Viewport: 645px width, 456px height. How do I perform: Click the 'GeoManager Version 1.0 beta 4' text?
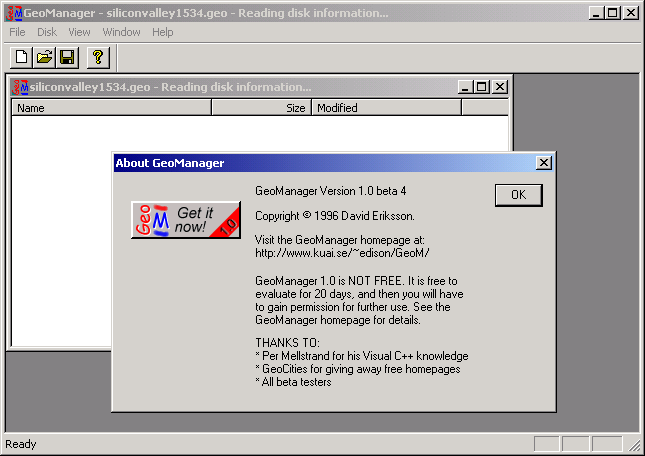coord(331,191)
